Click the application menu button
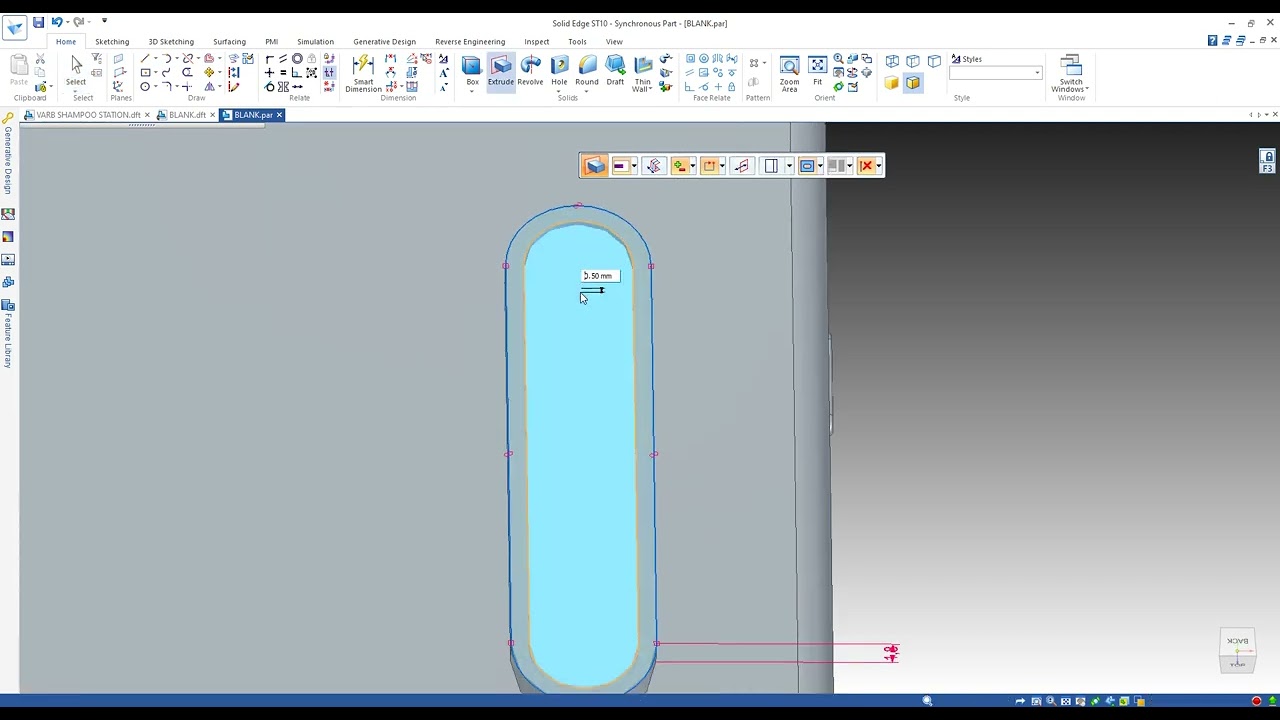1280x720 pixels. click(14, 27)
